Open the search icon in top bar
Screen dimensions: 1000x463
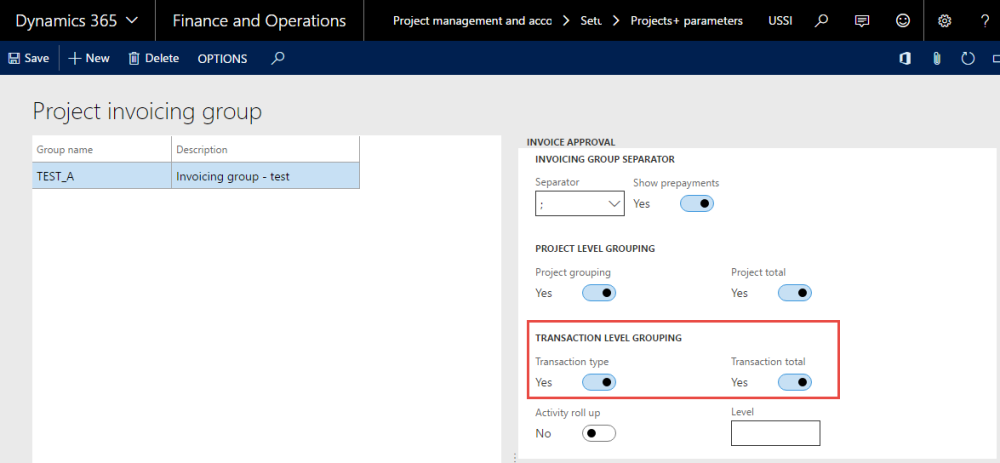[x=821, y=20]
